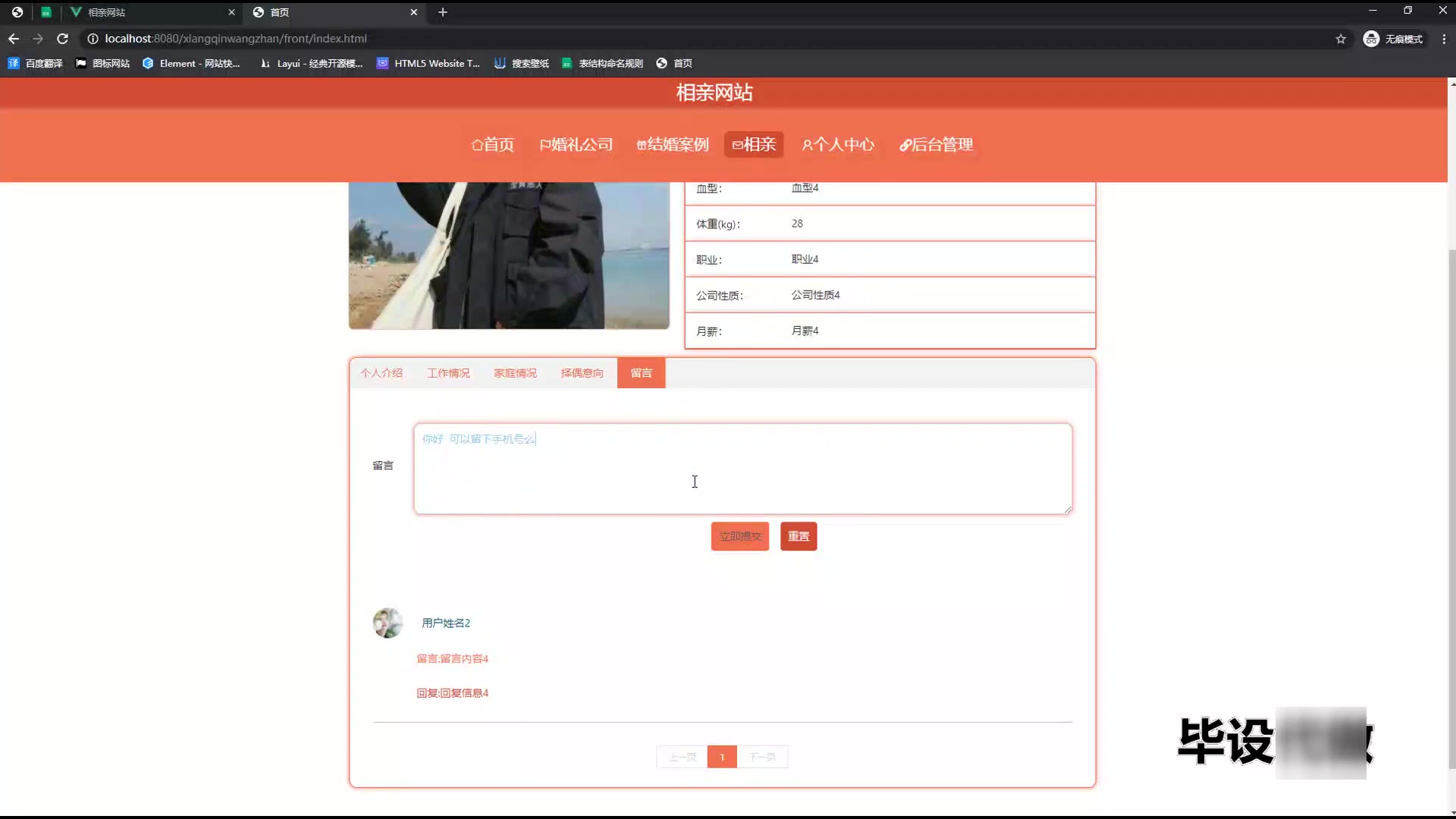Open new browser tab with plus

click(x=443, y=12)
